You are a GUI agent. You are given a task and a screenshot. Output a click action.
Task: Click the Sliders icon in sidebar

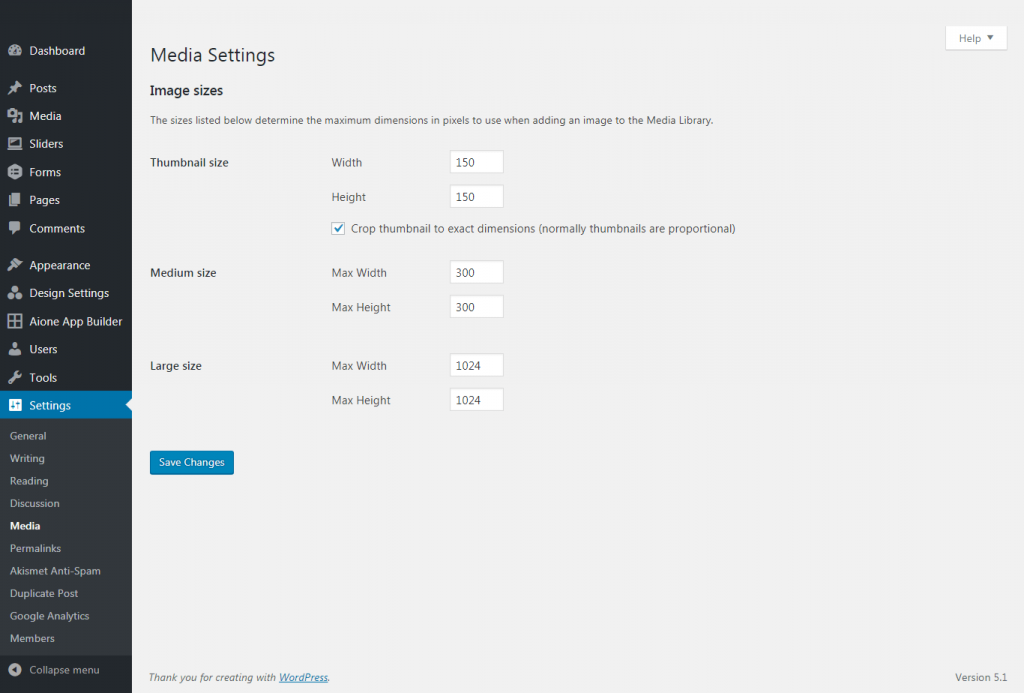tap(14, 144)
